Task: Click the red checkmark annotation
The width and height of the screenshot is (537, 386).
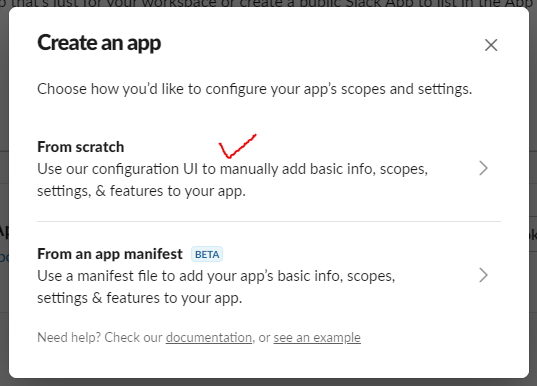Action: pos(237,146)
